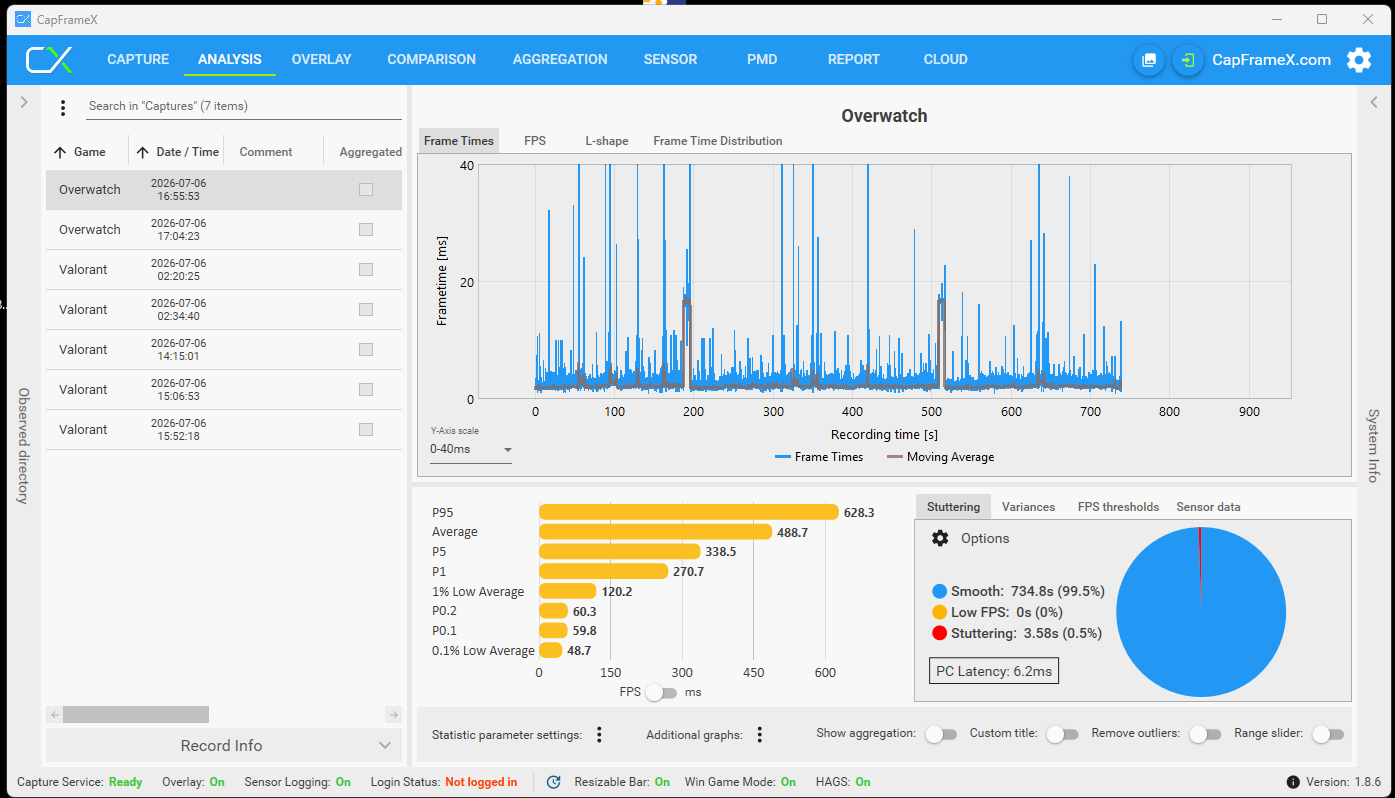Open settings via the header gear icon

tap(1358, 60)
